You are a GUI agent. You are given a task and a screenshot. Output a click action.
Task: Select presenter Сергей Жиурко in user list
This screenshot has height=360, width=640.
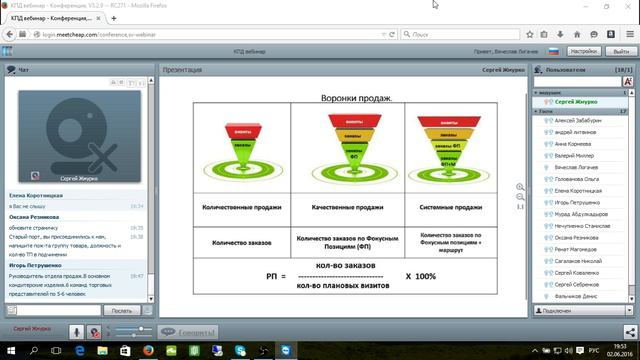pos(580,102)
